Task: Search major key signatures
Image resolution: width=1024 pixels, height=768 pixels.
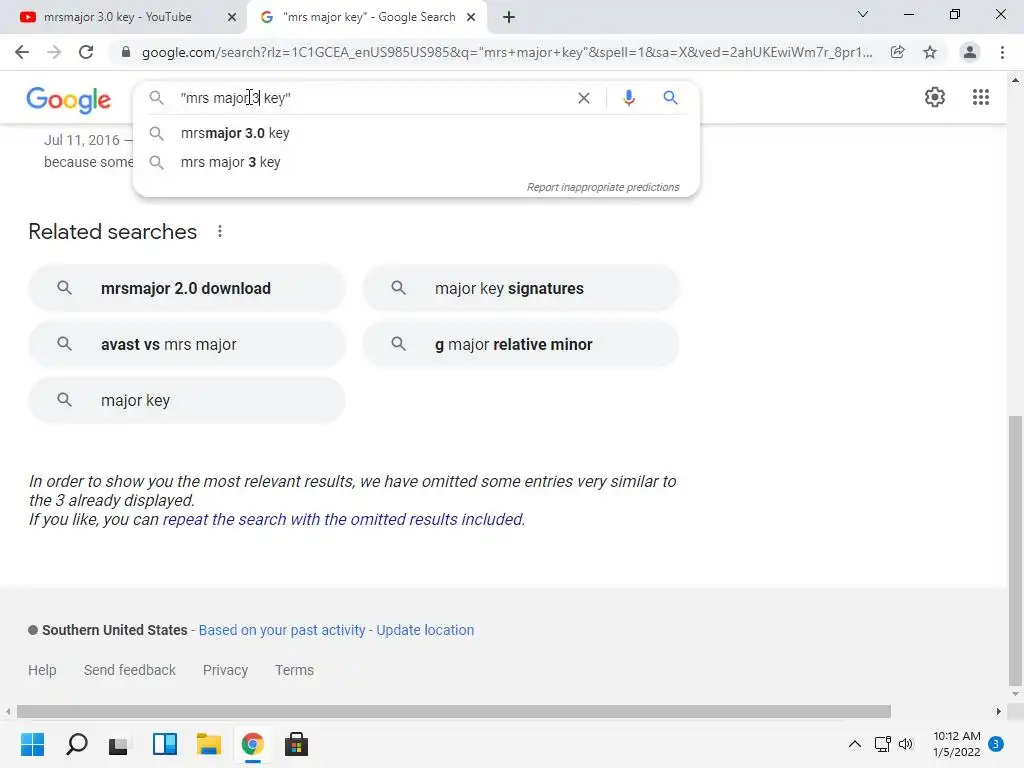Action: click(521, 288)
